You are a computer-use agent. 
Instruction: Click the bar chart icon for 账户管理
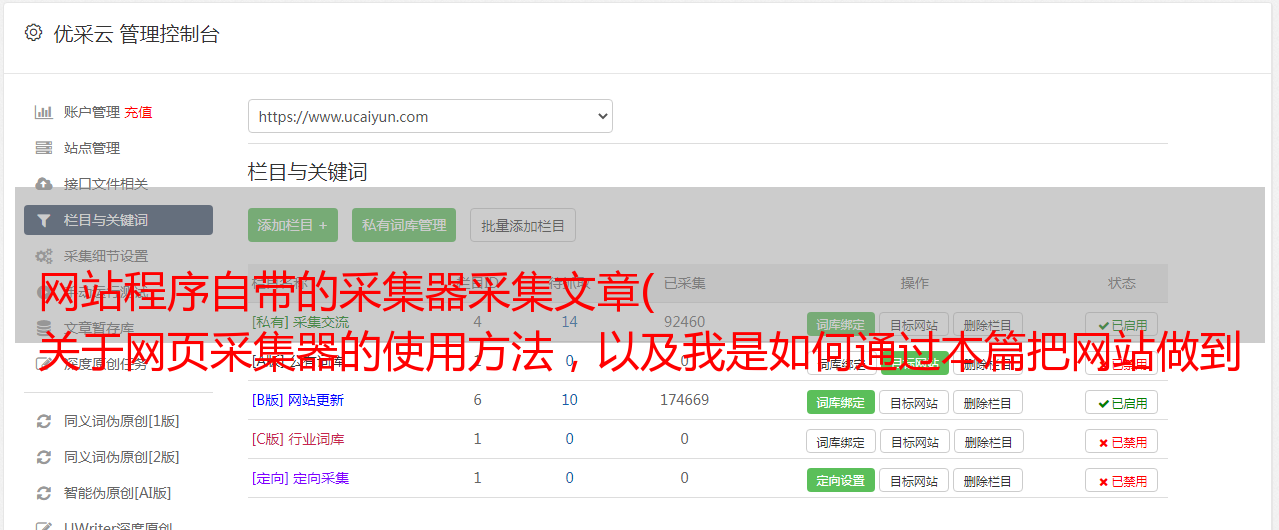point(43,112)
